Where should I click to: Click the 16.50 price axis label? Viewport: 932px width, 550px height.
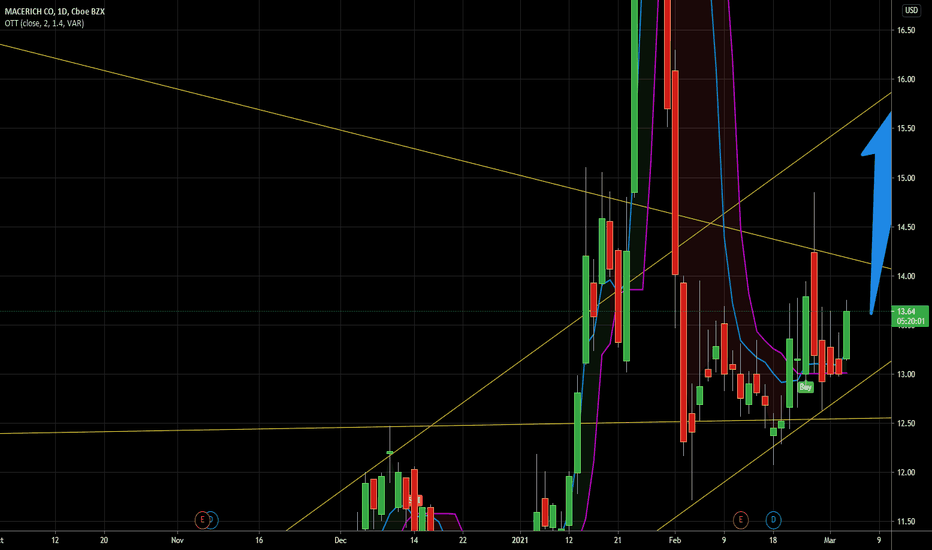[906, 30]
